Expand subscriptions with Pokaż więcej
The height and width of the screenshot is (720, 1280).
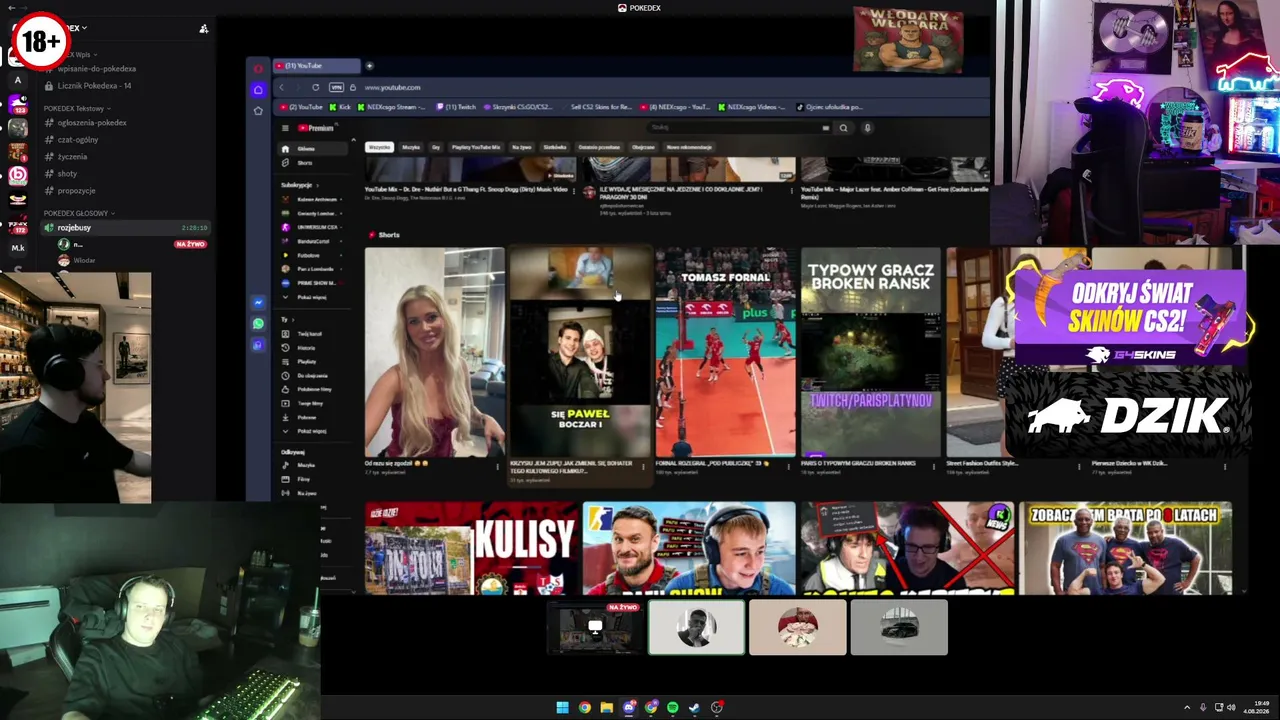(x=305, y=297)
